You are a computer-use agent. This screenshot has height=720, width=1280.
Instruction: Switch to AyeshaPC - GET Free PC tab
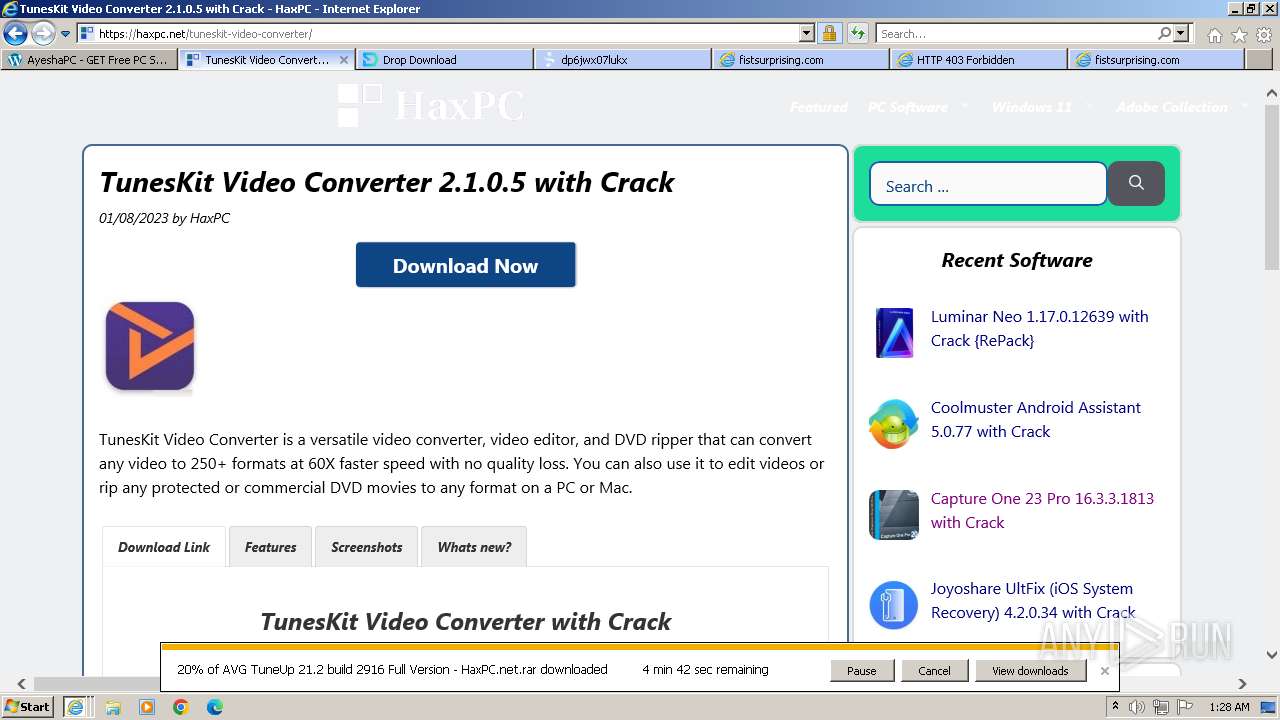tap(90, 60)
